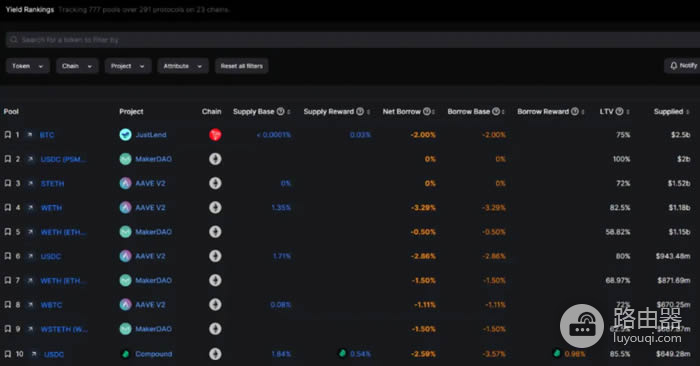Open external link arrow for row 6 USDC
Image resolution: width=700 pixels, height=366 pixels.
pos(30,256)
